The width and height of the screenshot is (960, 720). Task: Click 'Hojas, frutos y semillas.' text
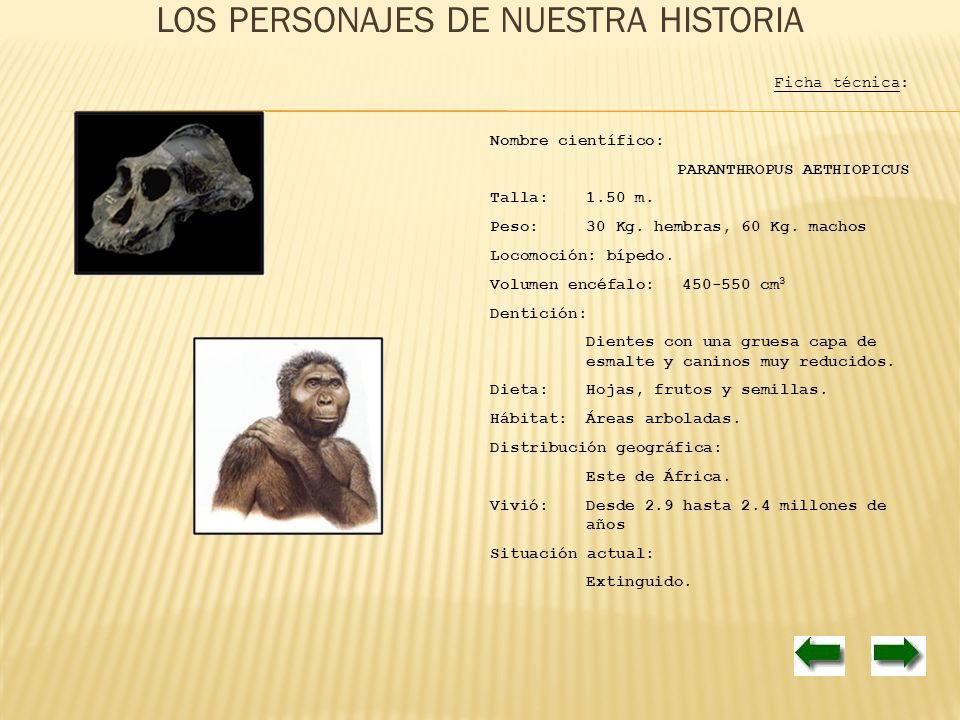tap(706, 390)
